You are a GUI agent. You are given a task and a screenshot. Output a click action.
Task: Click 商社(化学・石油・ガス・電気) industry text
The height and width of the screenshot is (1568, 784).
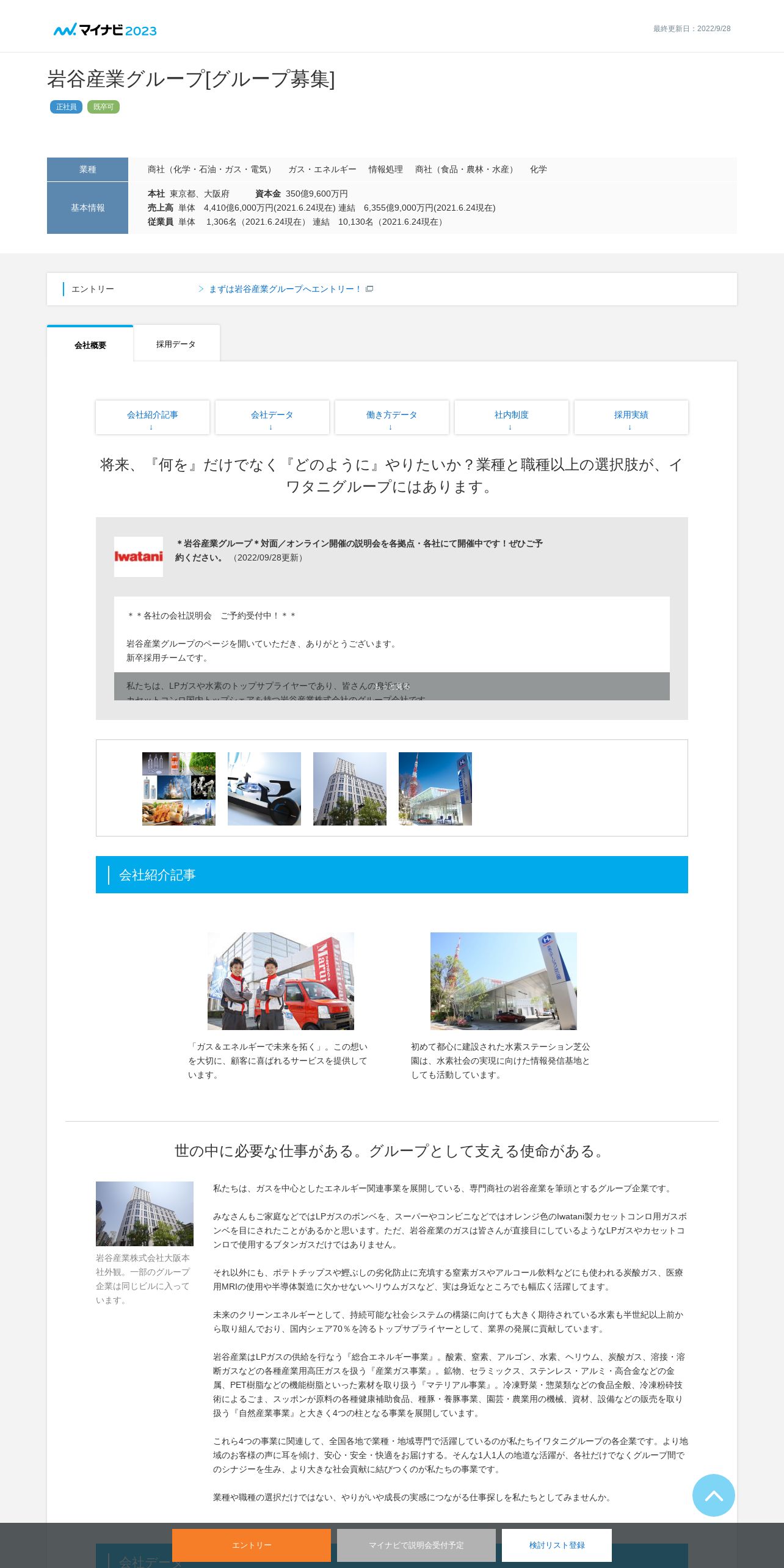click(x=212, y=169)
